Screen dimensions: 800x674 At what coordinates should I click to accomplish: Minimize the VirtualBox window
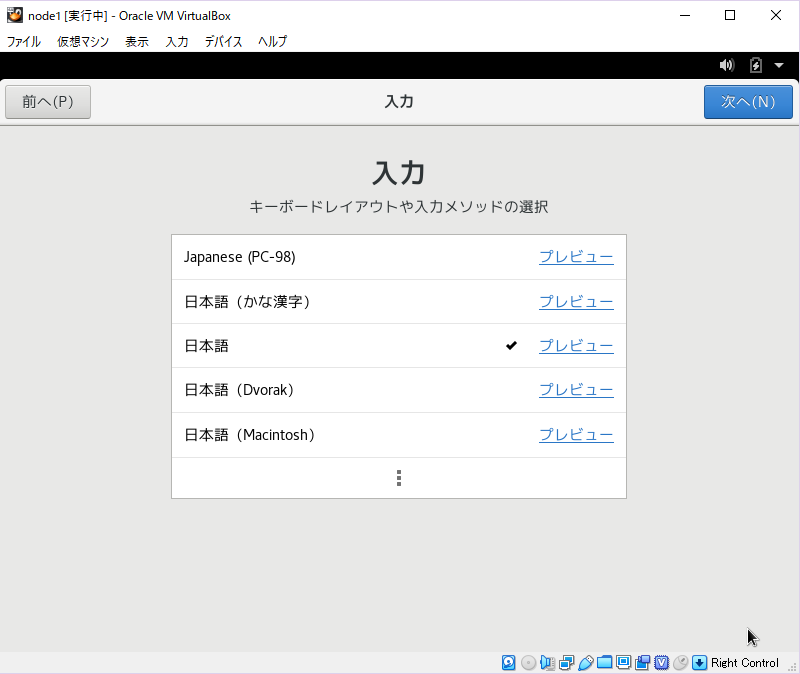coord(685,15)
